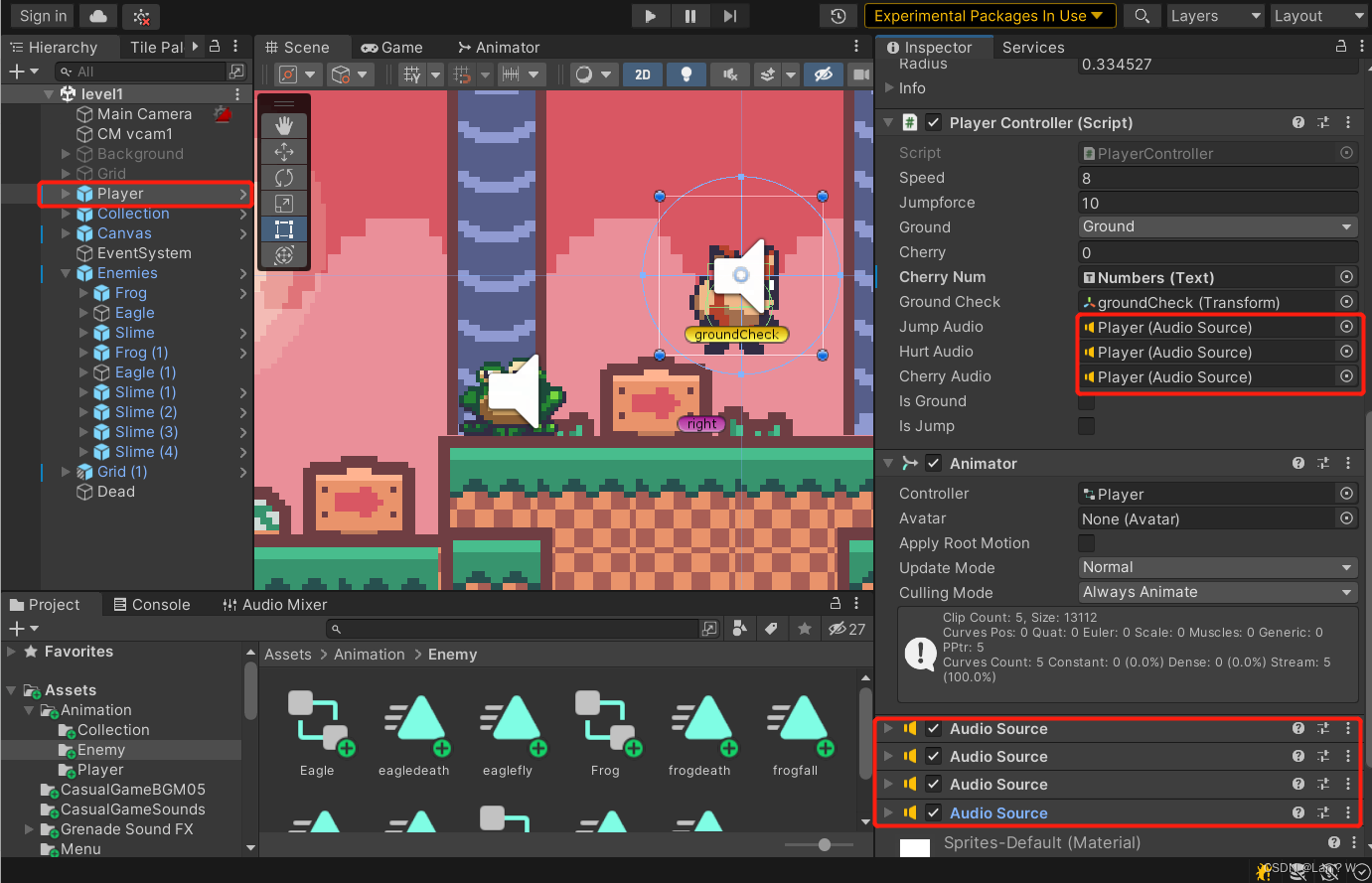Image resolution: width=1372 pixels, height=883 pixels.
Task: Expand the Player object in Hierarchy
Action: [67, 194]
